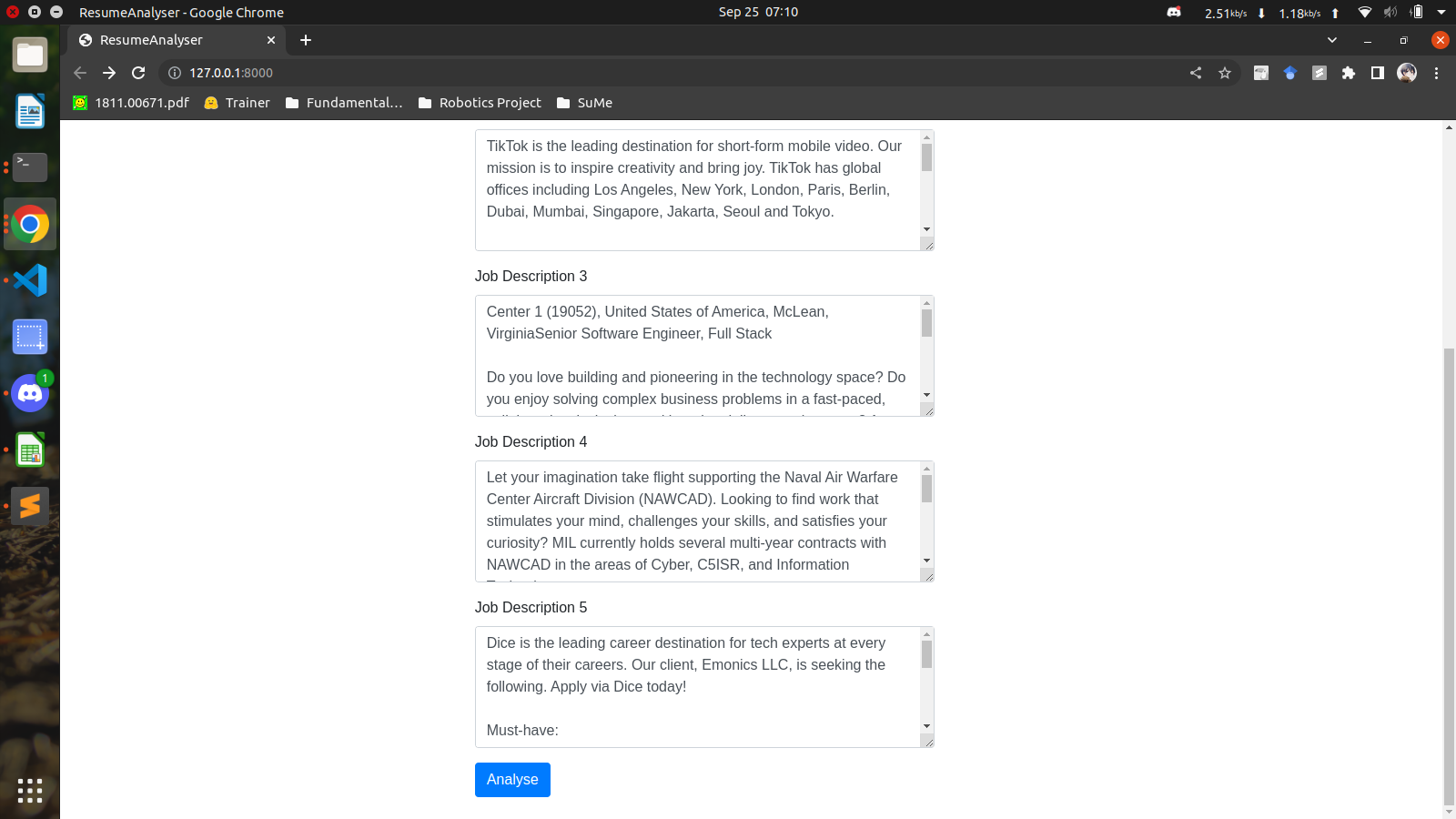
Task: Click the main page vertical scrollbar thumb
Action: click(1449, 576)
